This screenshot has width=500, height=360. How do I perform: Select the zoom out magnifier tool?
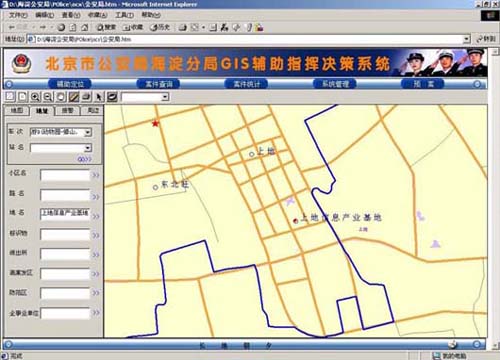[x=48, y=97]
